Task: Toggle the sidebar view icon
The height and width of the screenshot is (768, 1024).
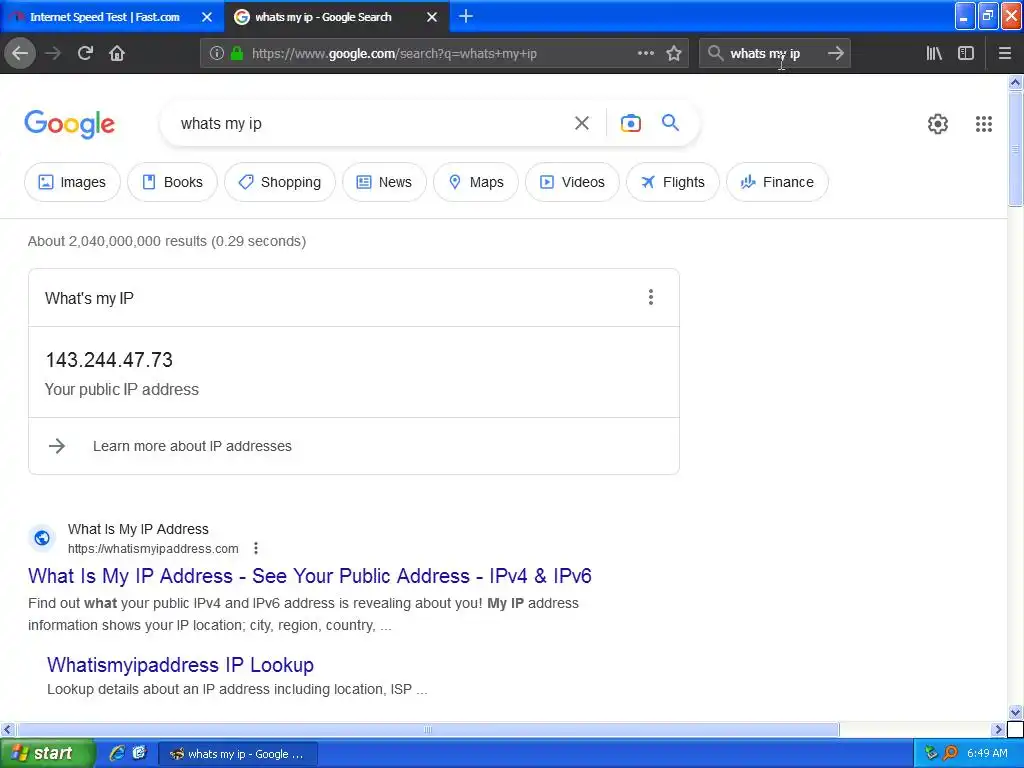Action: [x=966, y=53]
